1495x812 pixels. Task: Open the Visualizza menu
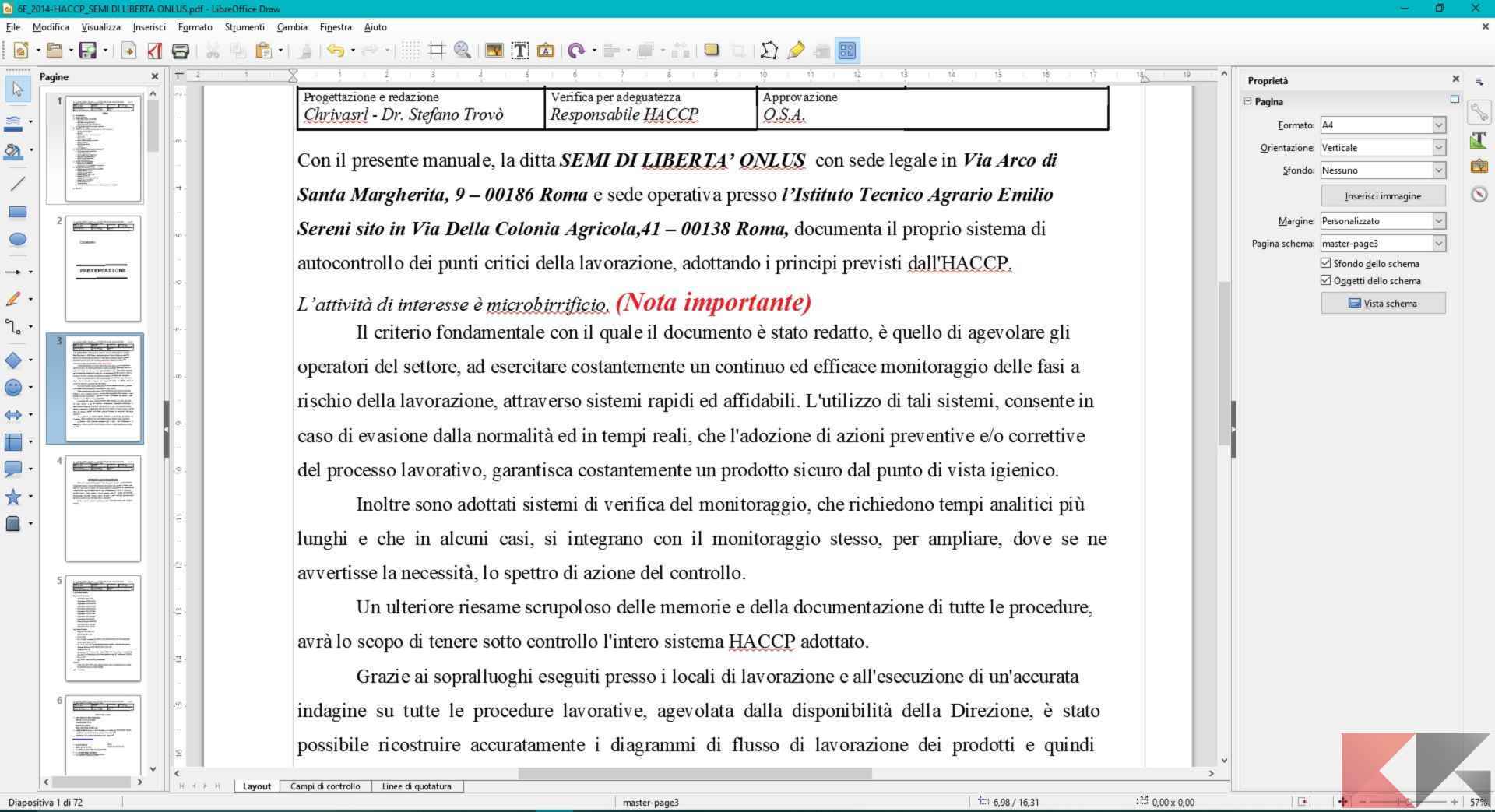(x=100, y=26)
